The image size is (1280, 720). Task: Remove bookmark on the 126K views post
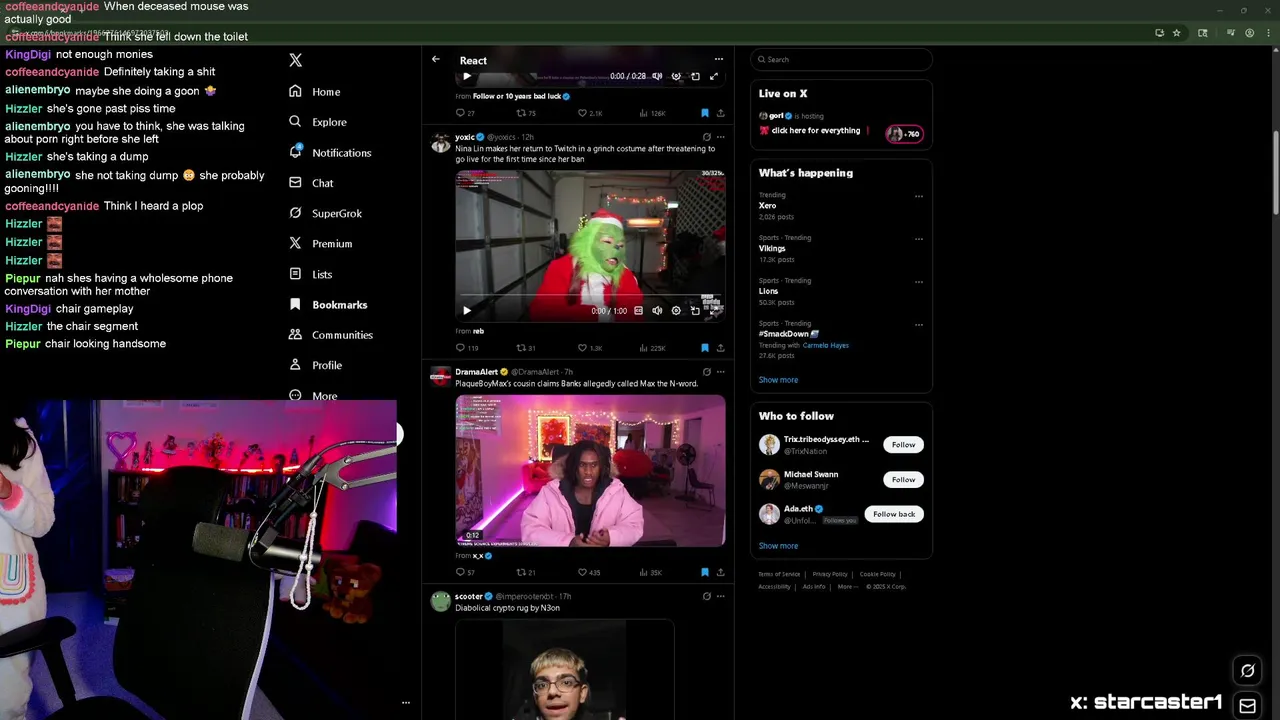tap(704, 113)
